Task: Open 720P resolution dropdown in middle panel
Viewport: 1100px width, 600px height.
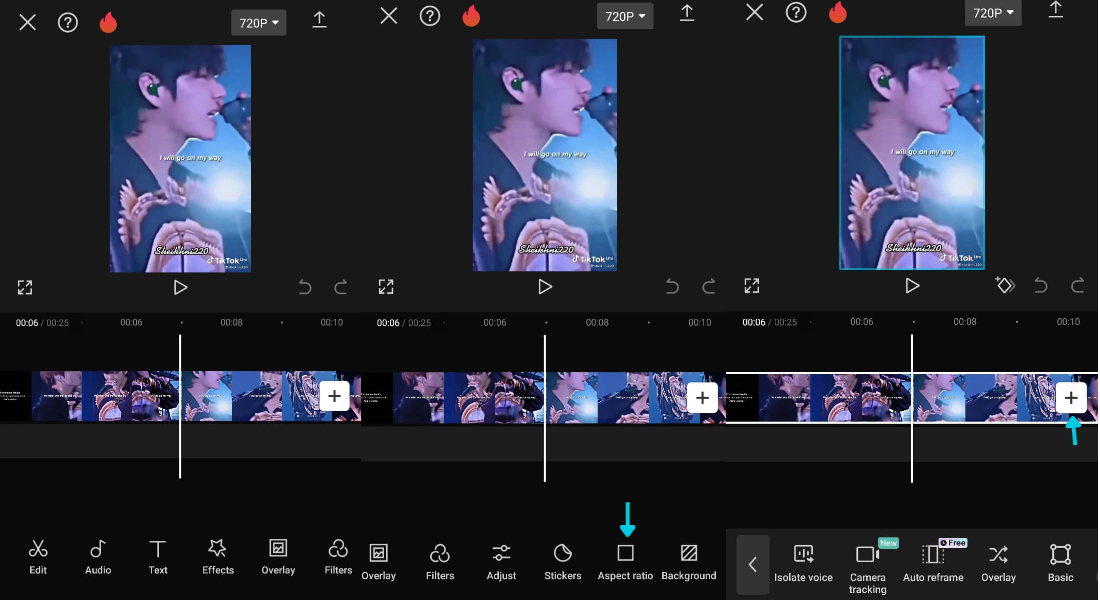Action: 625,16
